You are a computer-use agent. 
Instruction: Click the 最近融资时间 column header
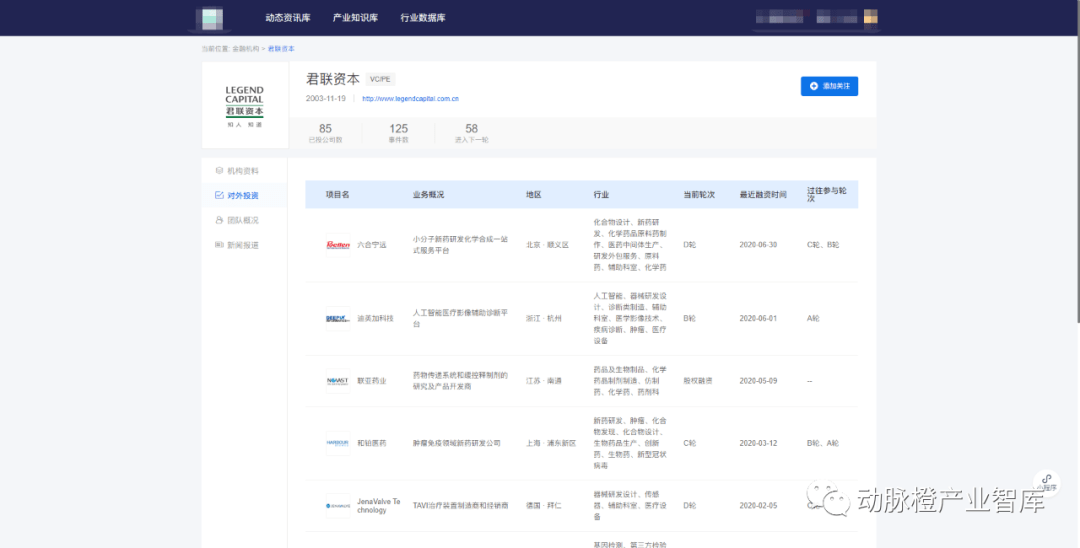pyautogui.click(x=763, y=195)
